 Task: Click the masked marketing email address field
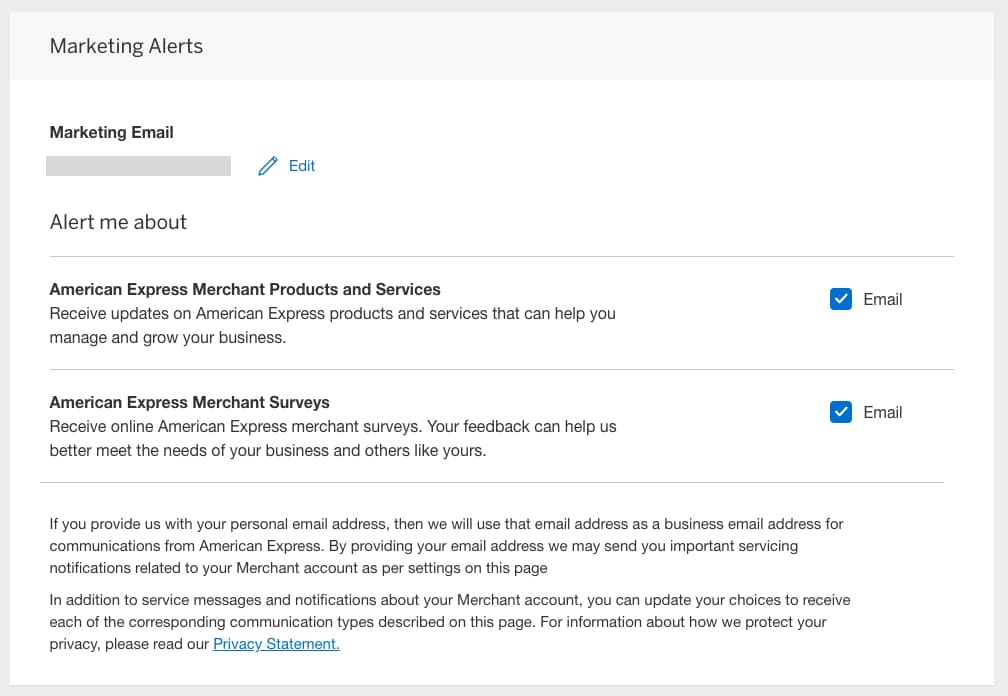pos(138,165)
